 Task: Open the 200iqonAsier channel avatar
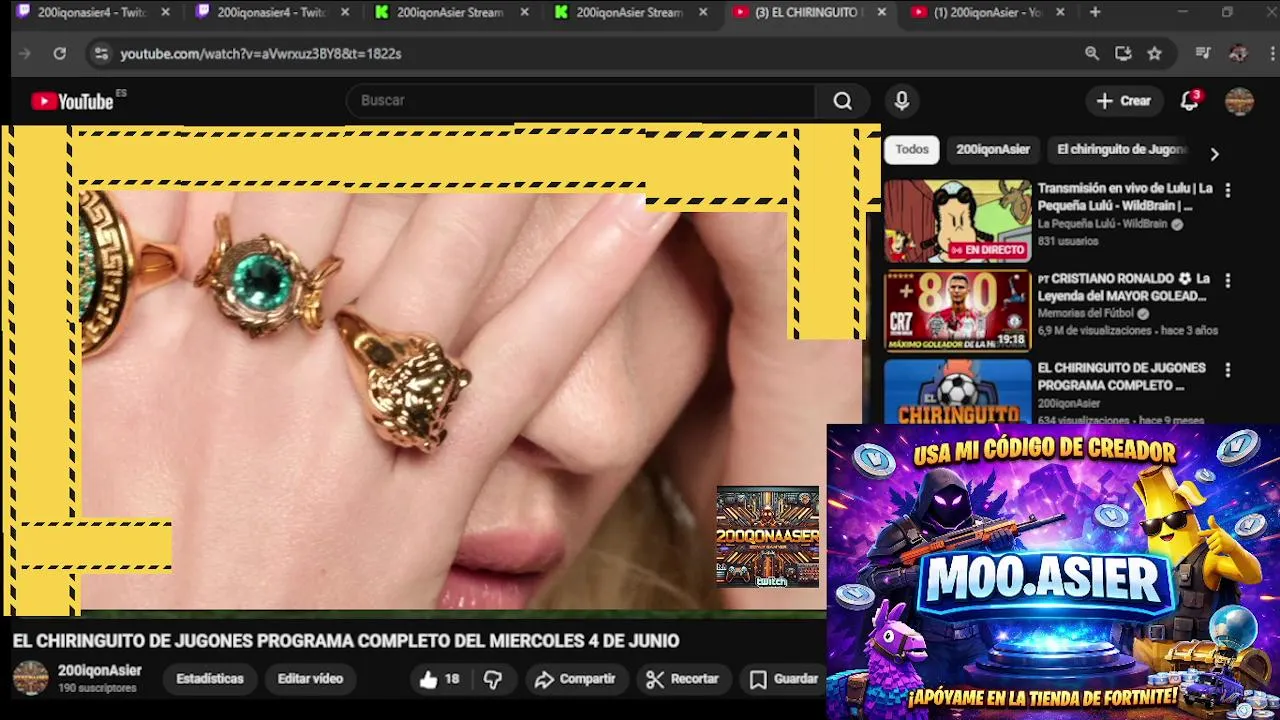[x=30, y=678]
